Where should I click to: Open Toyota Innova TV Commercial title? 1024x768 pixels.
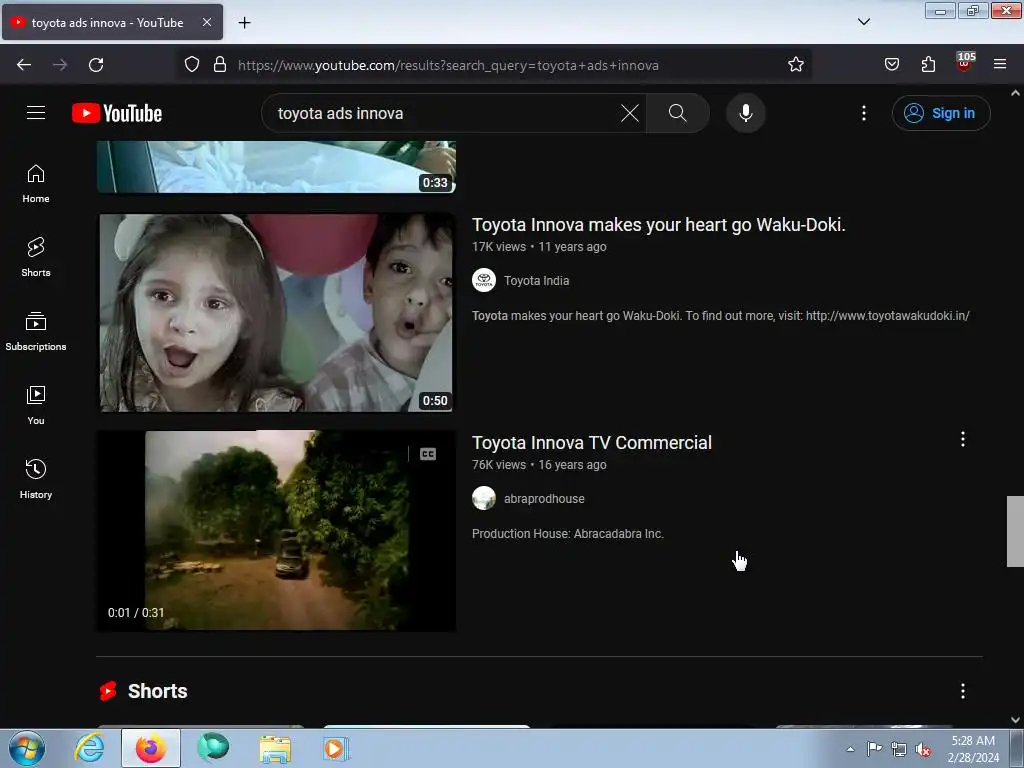pos(592,443)
